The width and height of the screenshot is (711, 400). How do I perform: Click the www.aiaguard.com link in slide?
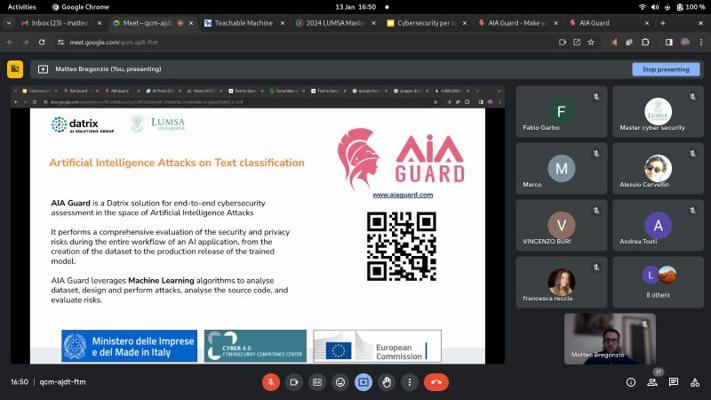coord(403,195)
